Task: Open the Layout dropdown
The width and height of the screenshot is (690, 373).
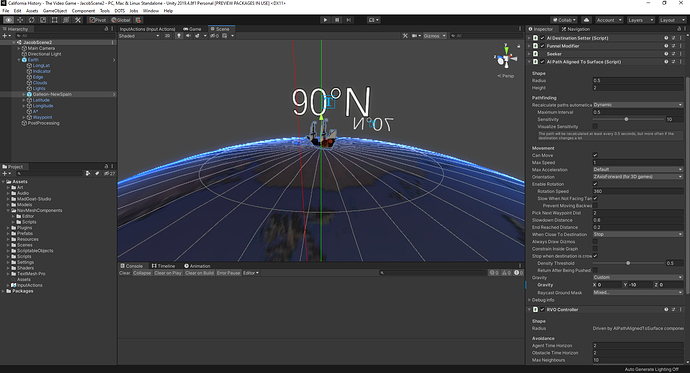Action: [672, 20]
